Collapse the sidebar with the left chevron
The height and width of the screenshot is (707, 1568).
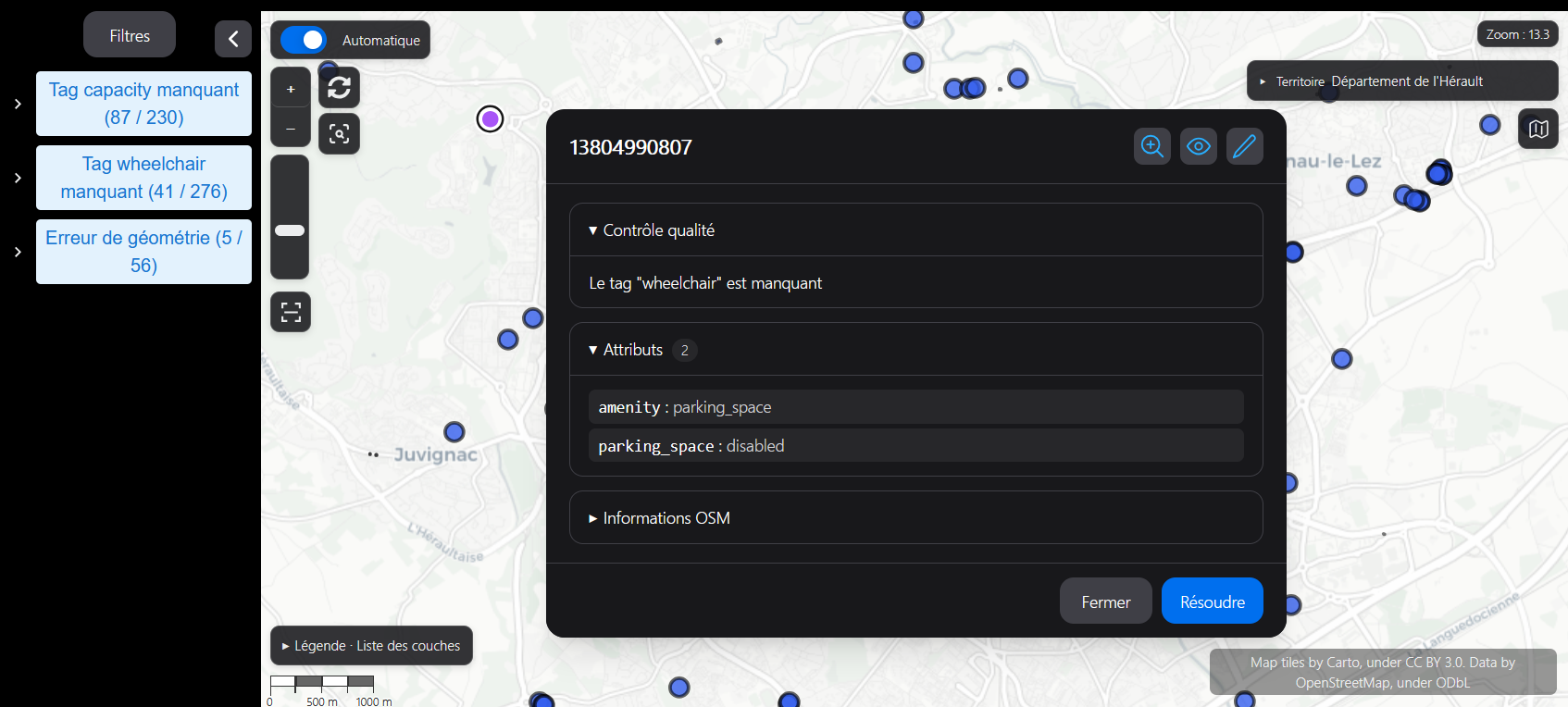point(233,39)
